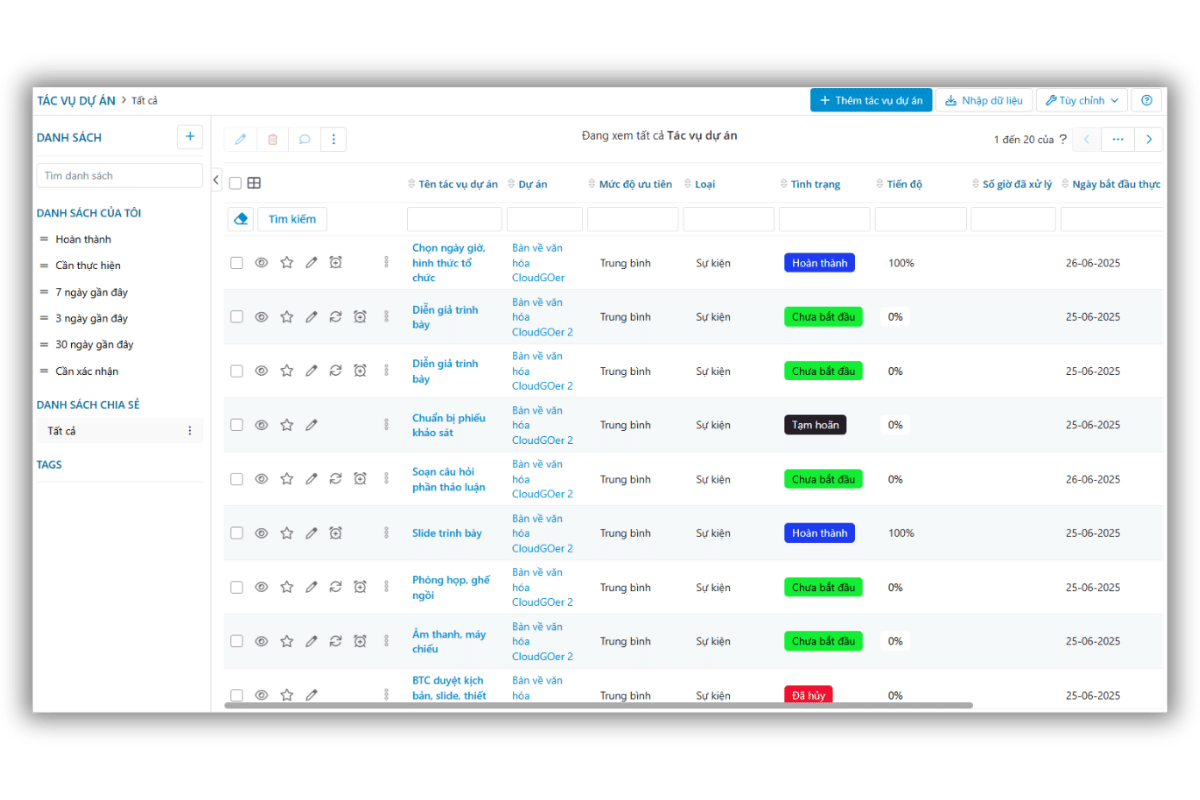1200x800 pixels.
Task: Click the horizontal scrollbar under the table
Action: (598, 705)
